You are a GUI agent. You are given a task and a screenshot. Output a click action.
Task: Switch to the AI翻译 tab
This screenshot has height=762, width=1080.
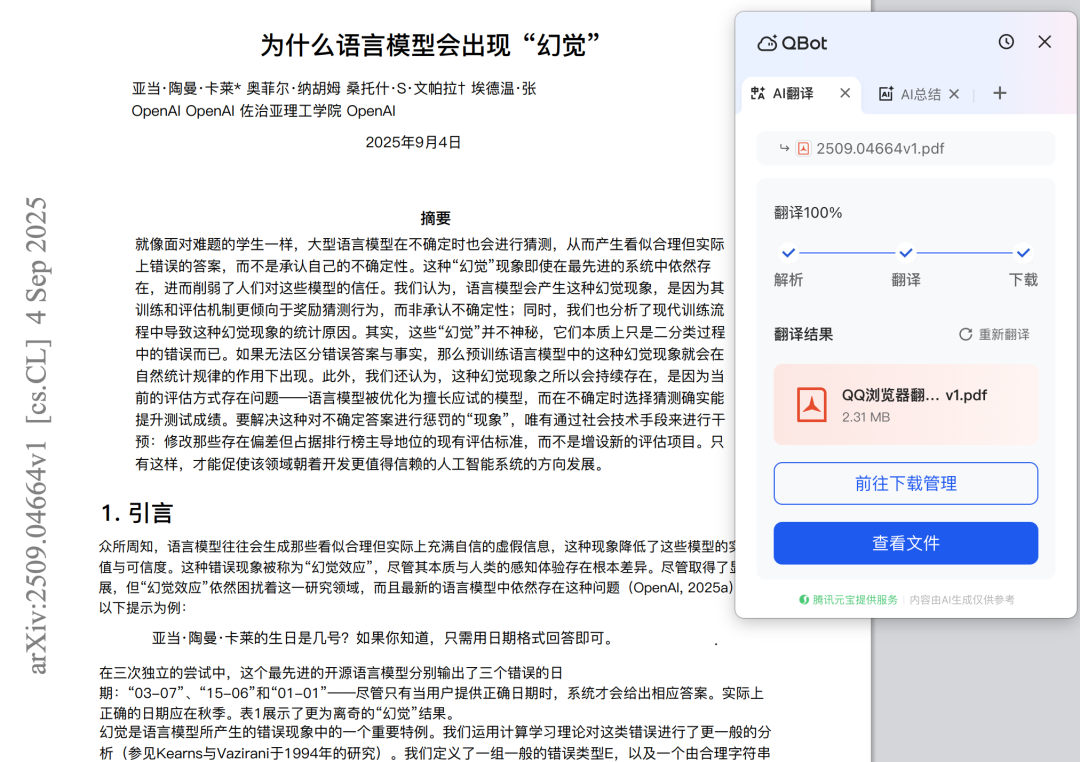click(x=792, y=94)
